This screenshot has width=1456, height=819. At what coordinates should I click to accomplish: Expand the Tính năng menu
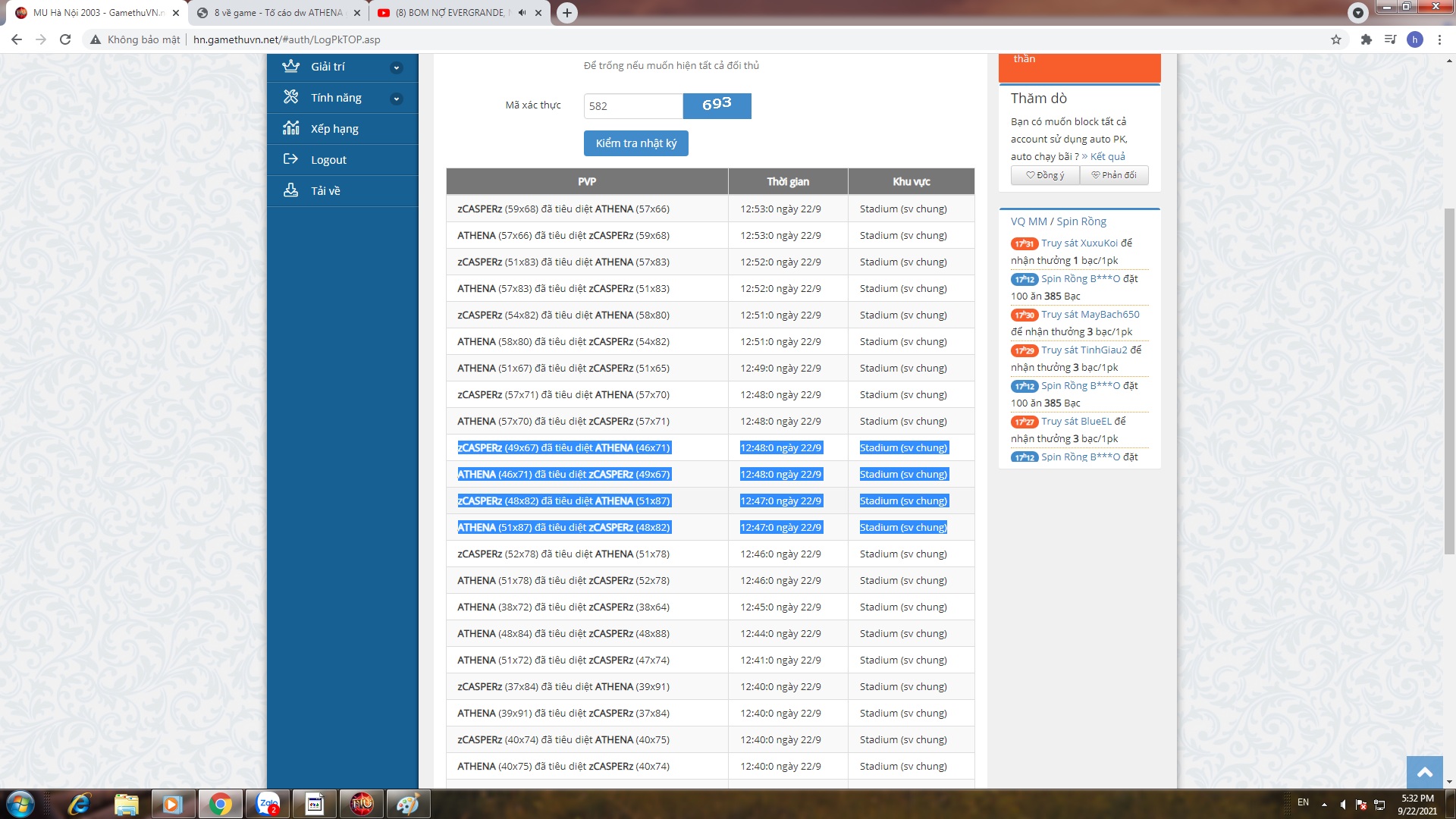(396, 99)
